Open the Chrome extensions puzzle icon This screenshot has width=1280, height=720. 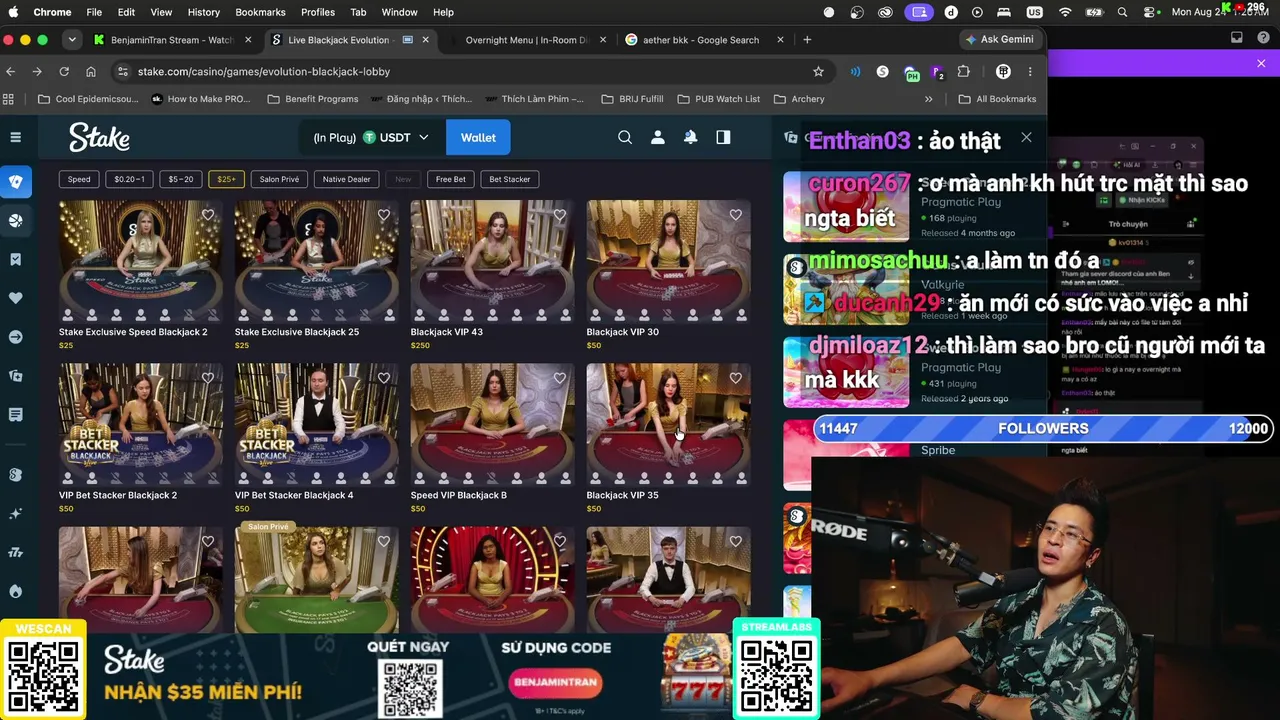click(964, 72)
